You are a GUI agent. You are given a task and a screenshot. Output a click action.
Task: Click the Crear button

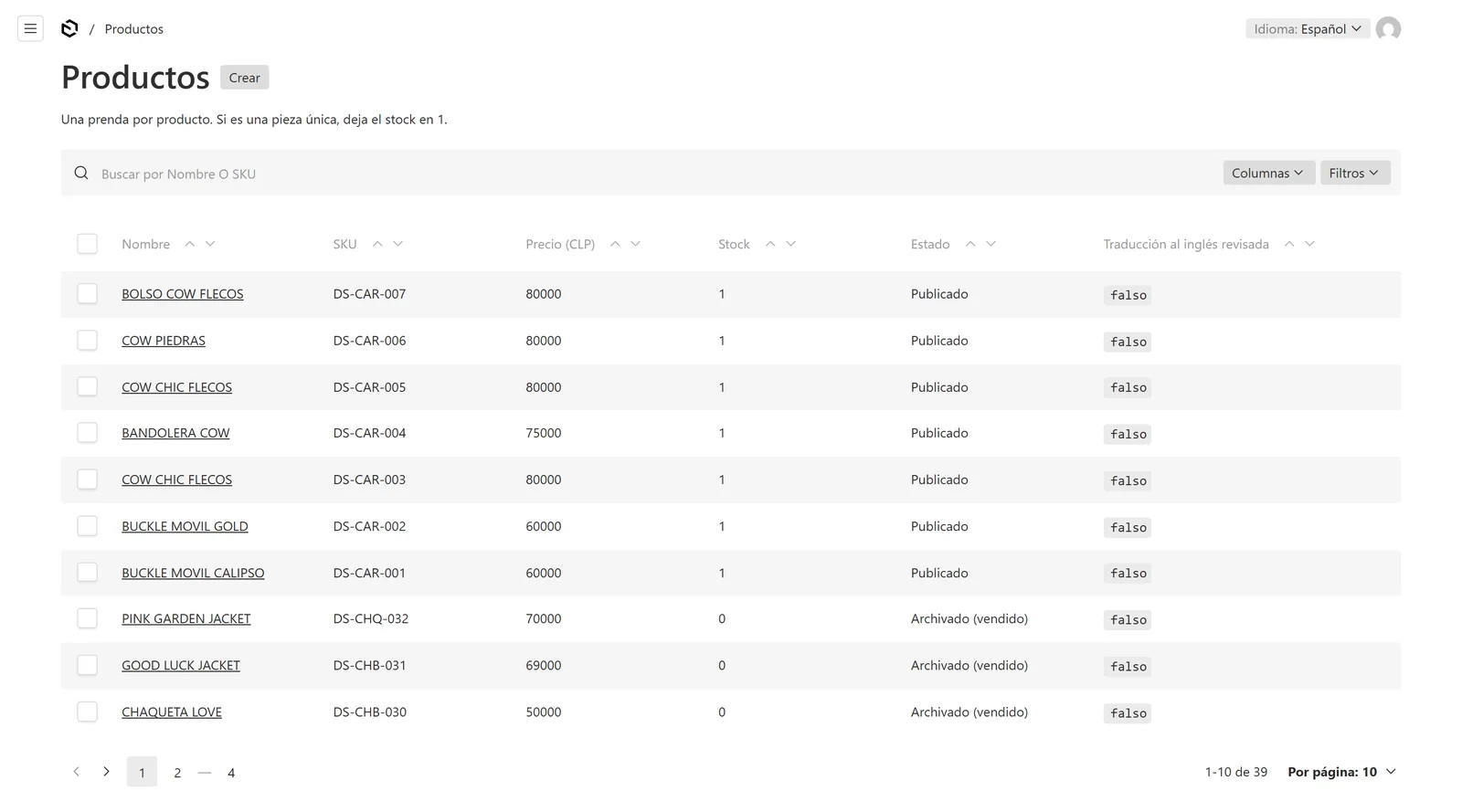244,78
